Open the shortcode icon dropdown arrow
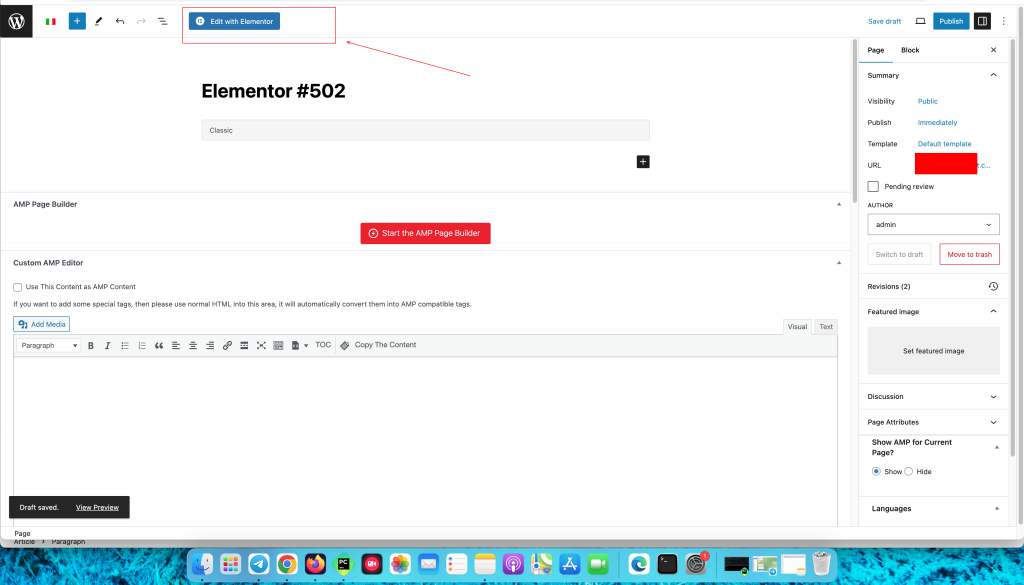 (306, 345)
